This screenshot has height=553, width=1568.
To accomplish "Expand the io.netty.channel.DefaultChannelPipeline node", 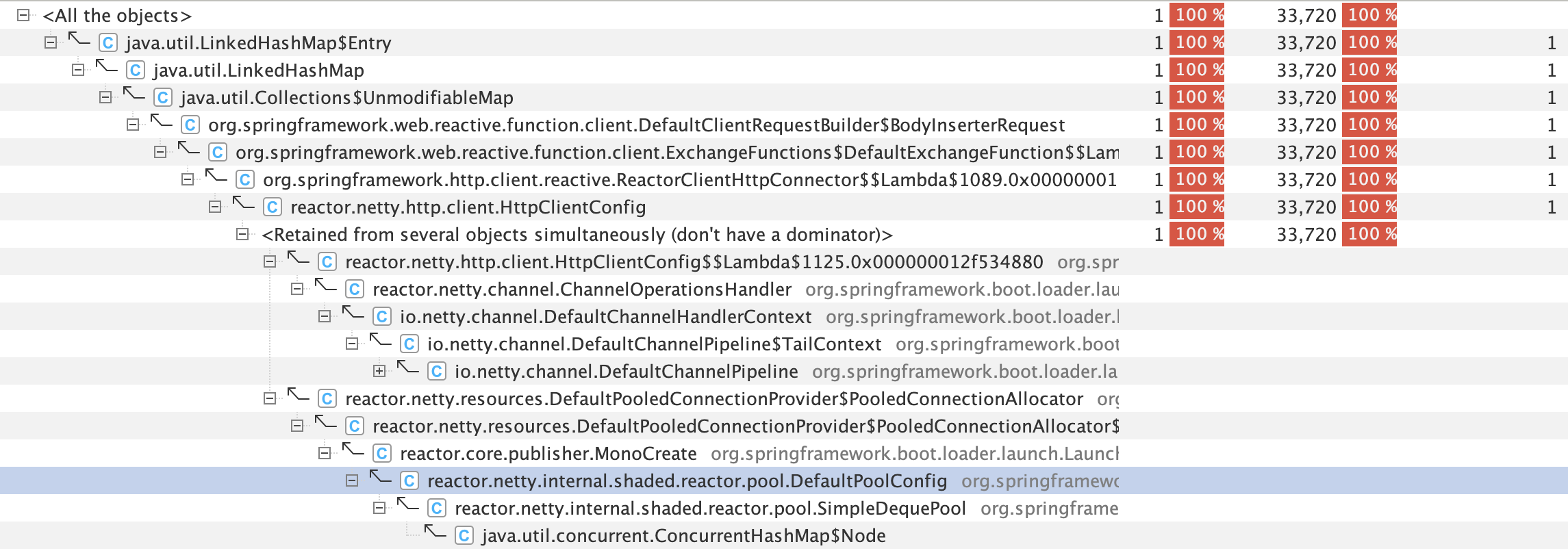I will click(x=379, y=371).
